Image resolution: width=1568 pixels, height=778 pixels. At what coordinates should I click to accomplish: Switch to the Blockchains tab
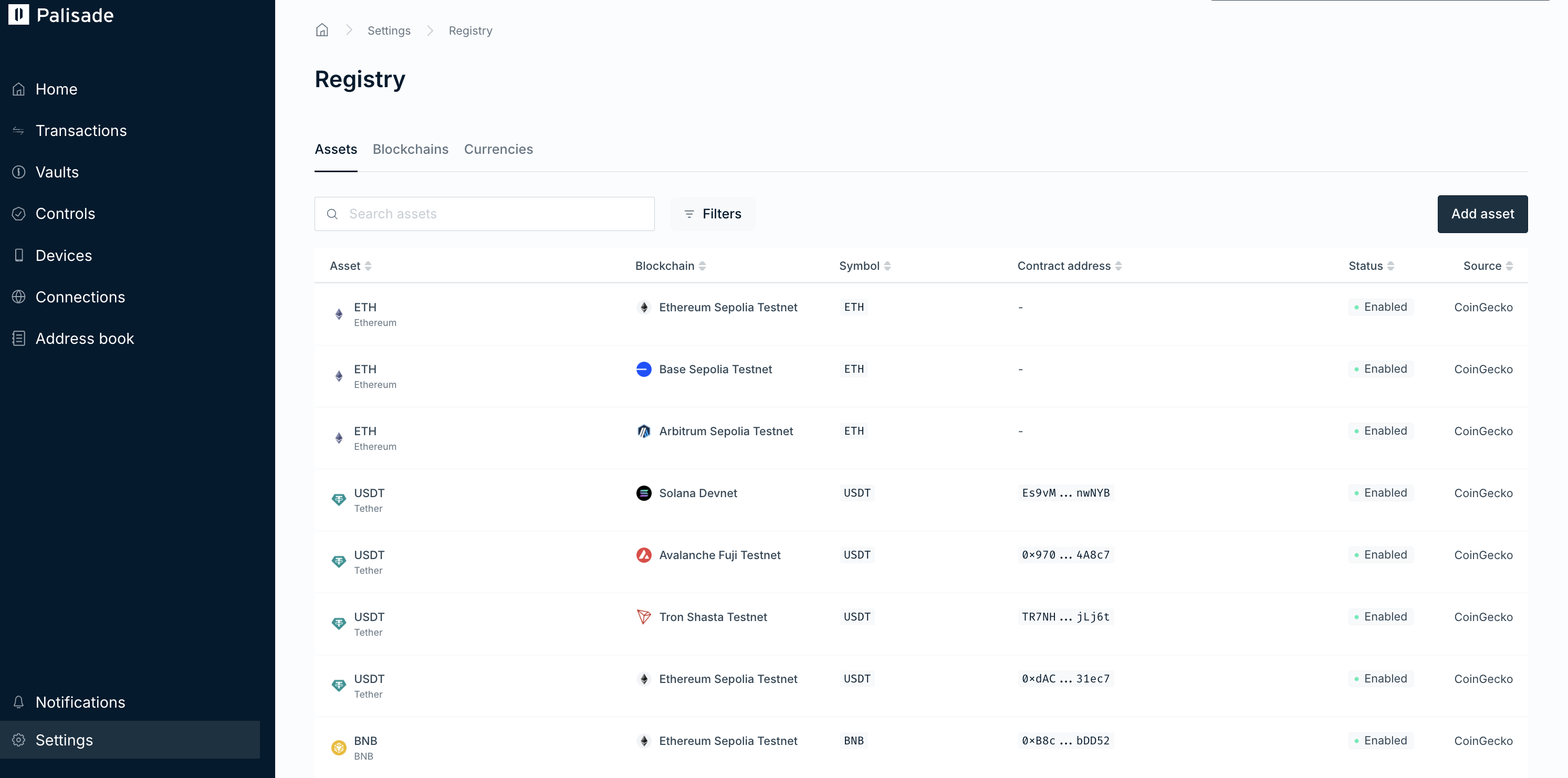point(410,150)
